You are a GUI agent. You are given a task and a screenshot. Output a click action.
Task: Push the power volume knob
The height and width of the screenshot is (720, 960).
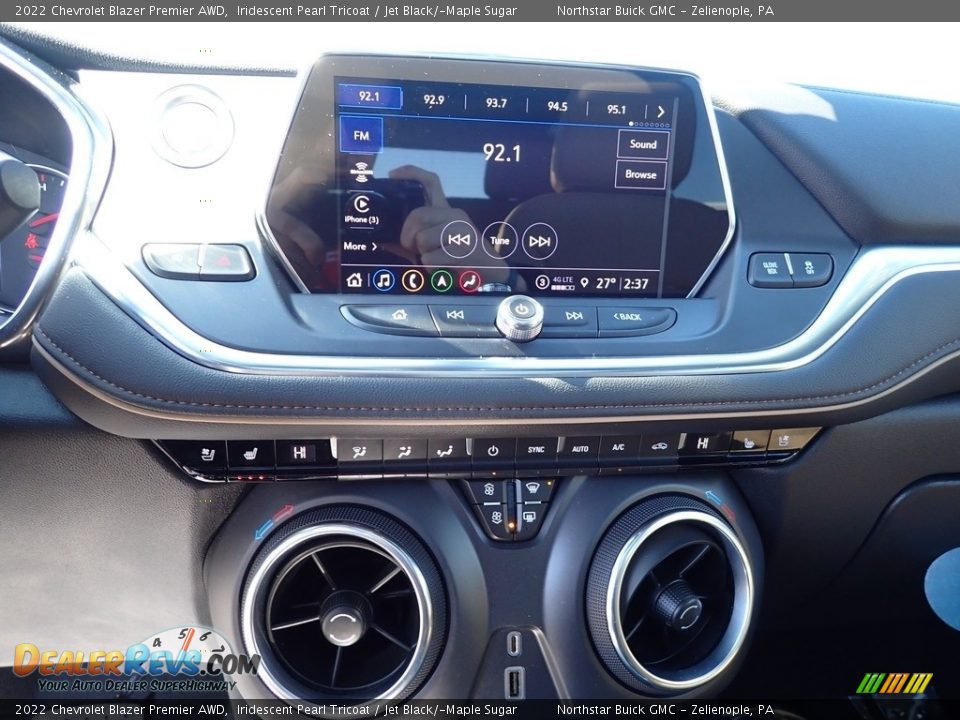[520, 317]
